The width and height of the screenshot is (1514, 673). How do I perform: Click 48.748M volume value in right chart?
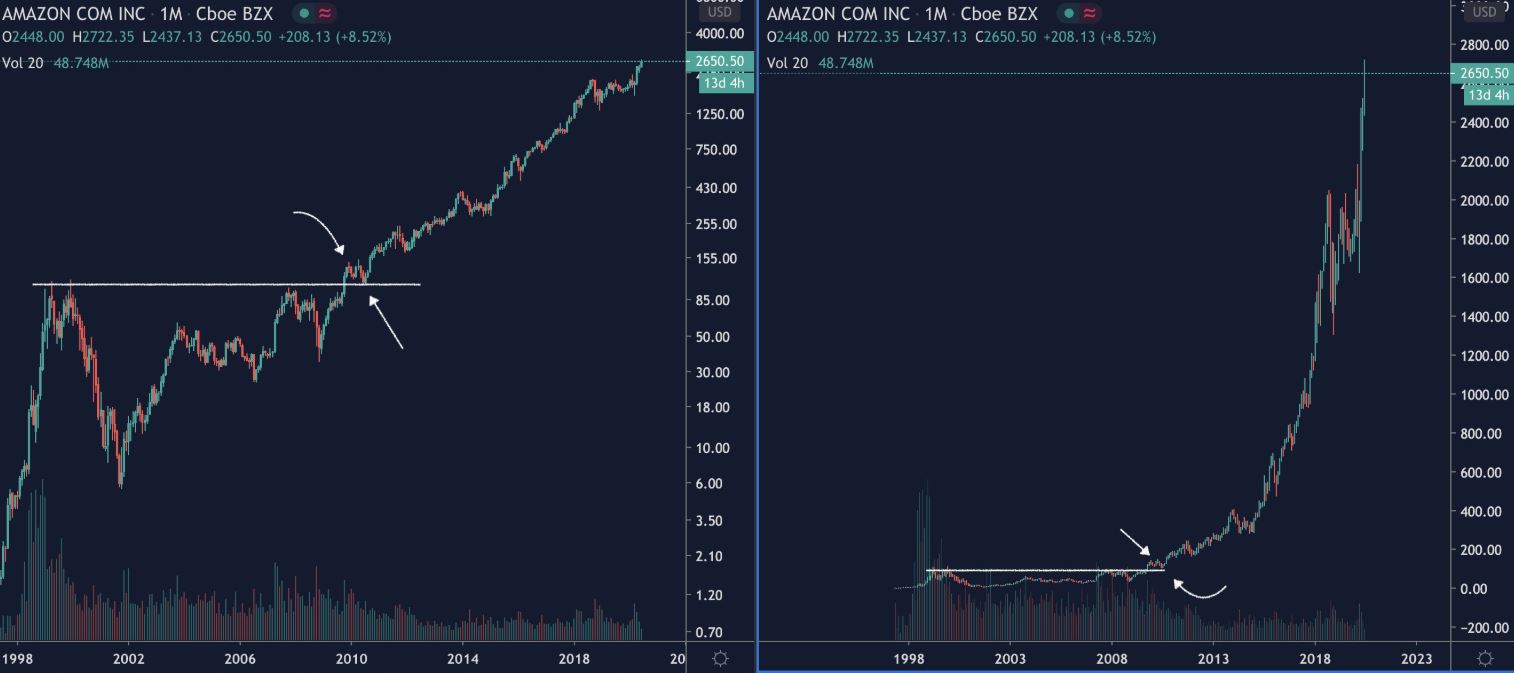[x=845, y=62]
